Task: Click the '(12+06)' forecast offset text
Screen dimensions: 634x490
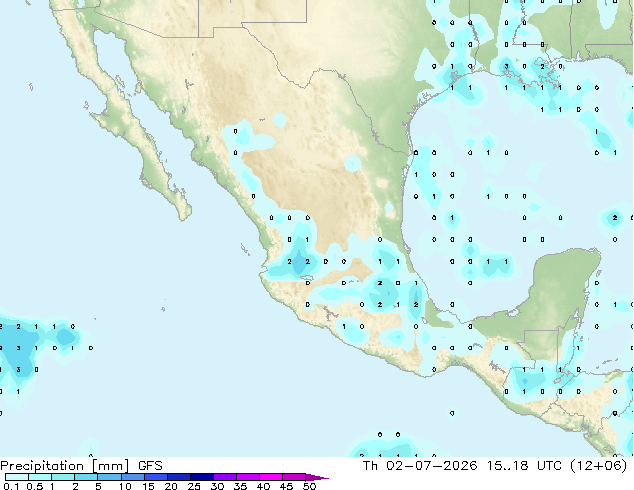Action: click(598, 466)
